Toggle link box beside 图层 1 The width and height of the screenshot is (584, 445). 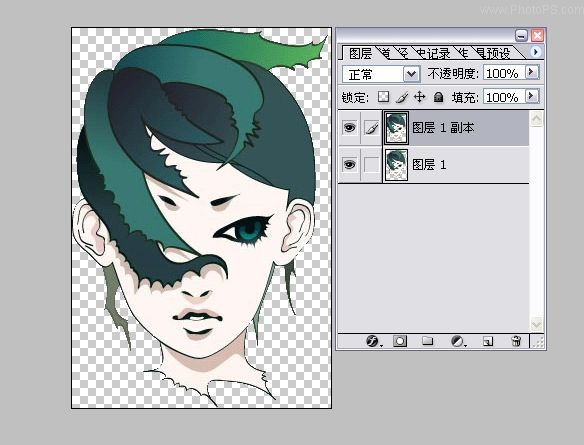click(371, 164)
